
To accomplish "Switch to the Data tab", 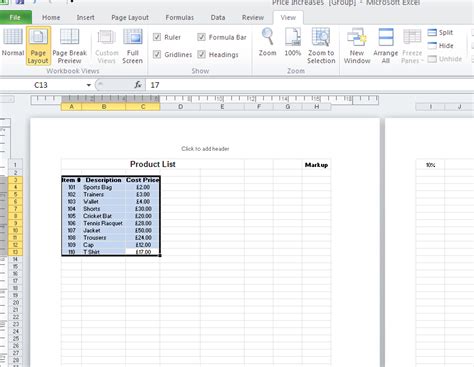I will (x=218, y=17).
